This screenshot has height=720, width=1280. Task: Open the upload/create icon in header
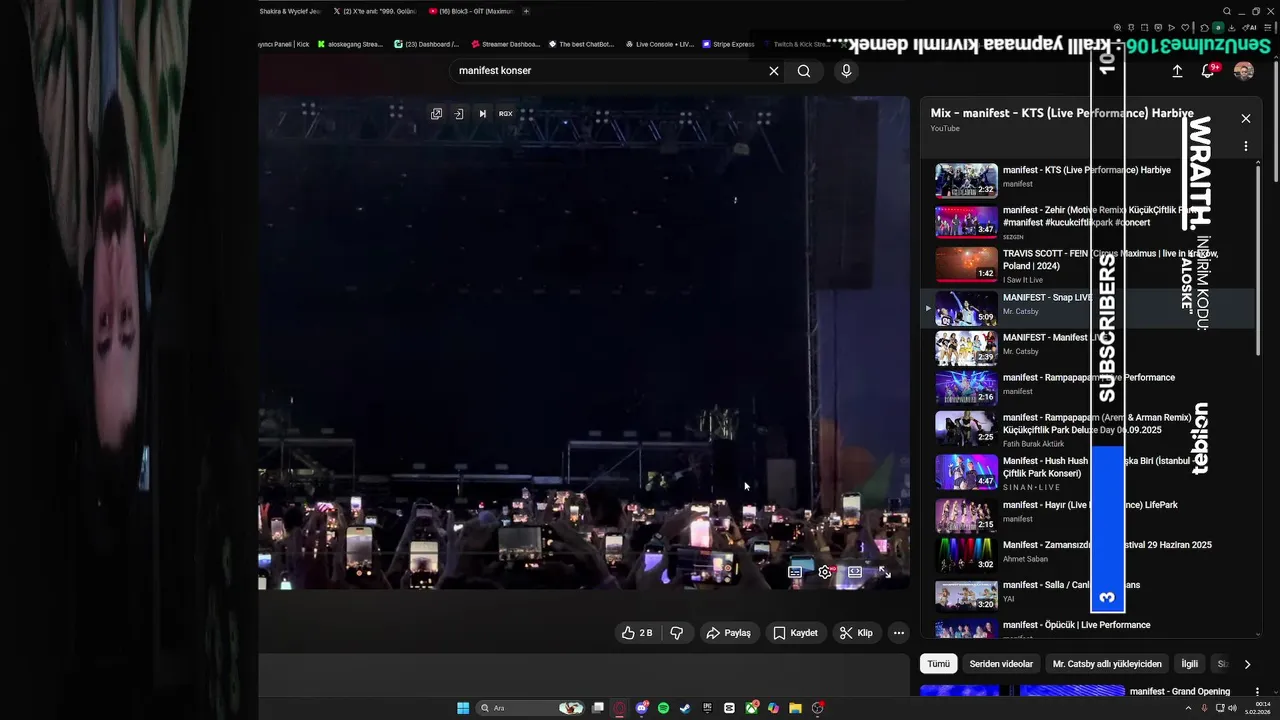click(1177, 71)
